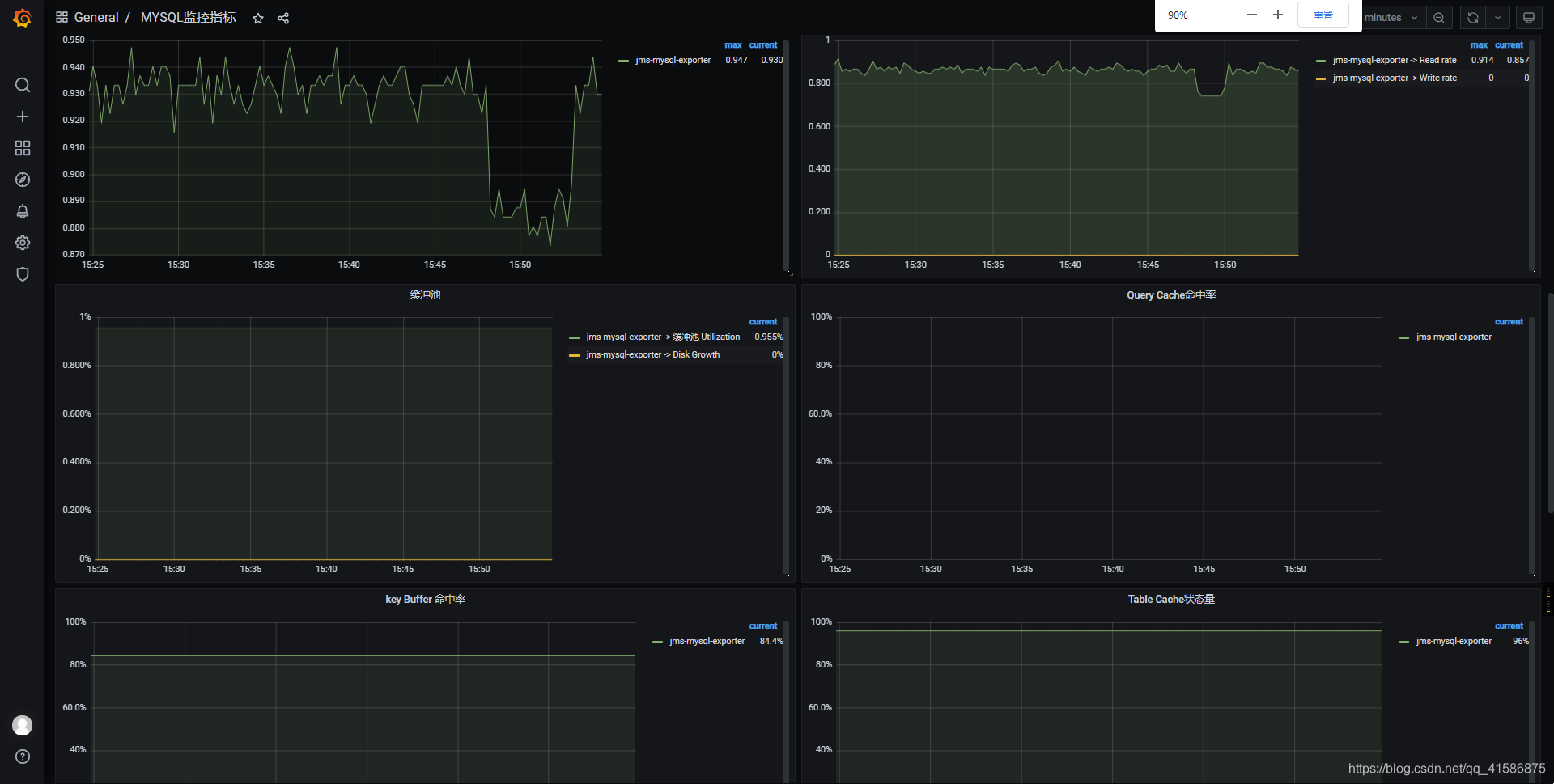Change color of Write rate legend swatch

click(1321, 78)
